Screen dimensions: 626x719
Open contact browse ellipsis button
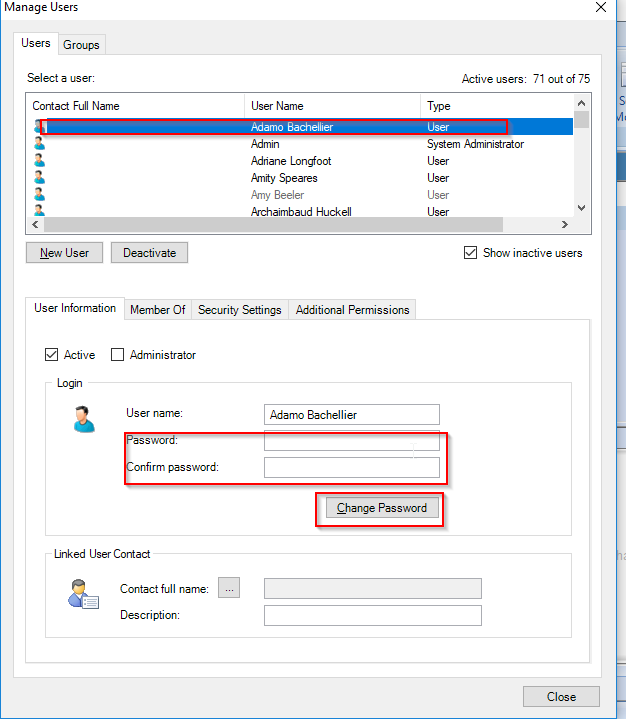click(x=229, y=588)
